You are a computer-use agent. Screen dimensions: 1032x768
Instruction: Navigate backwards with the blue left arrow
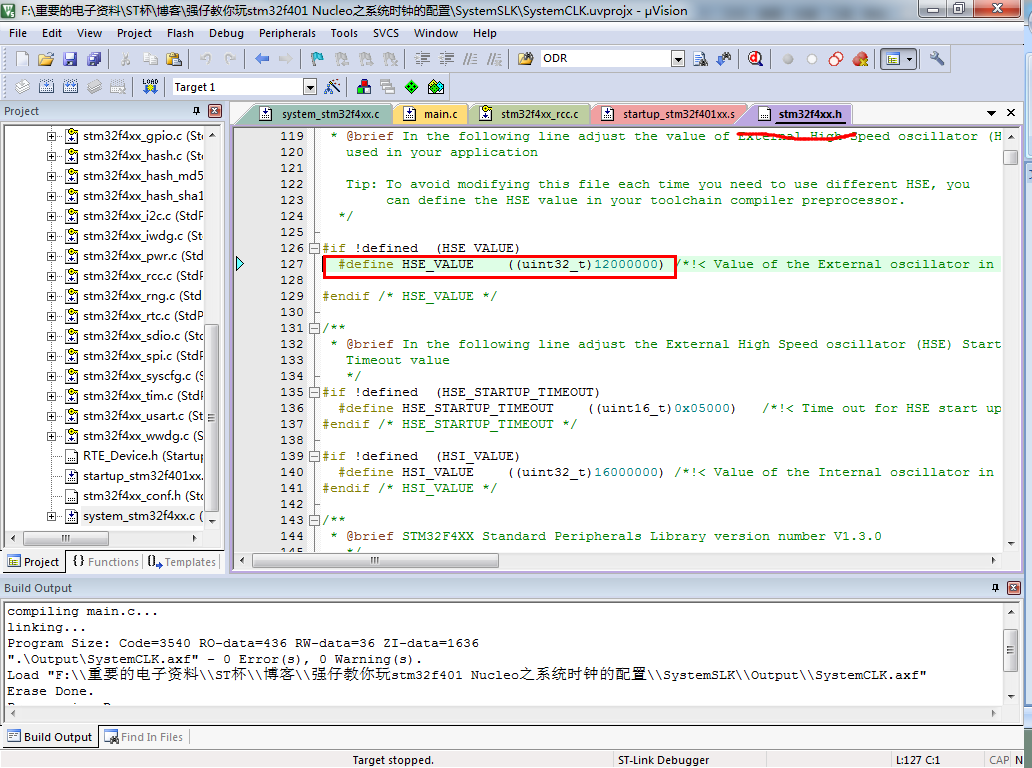[262, 59]
